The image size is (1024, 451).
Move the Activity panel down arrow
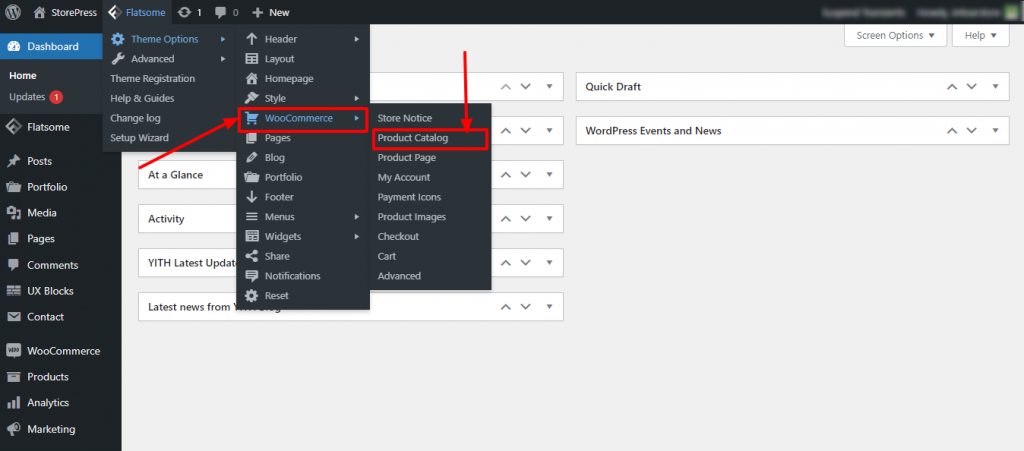[x=526, y=219]
